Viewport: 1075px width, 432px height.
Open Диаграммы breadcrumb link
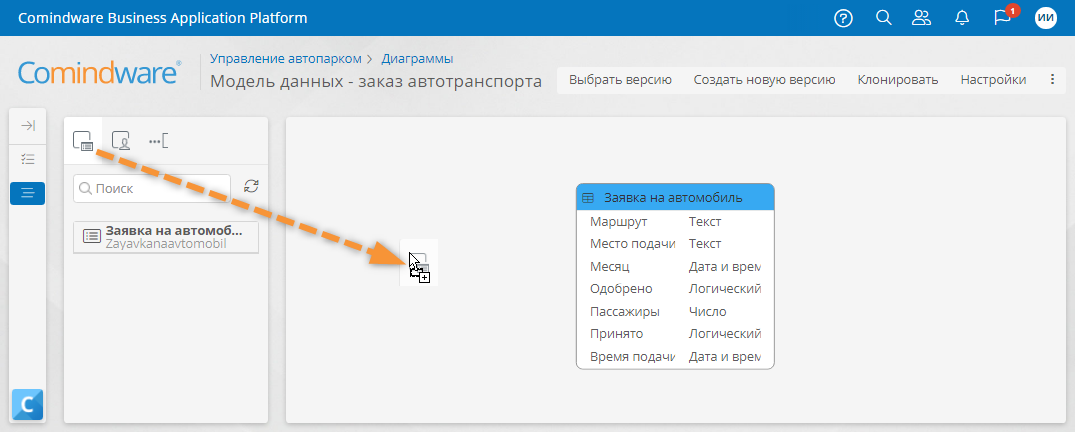[x=418, y=59]
